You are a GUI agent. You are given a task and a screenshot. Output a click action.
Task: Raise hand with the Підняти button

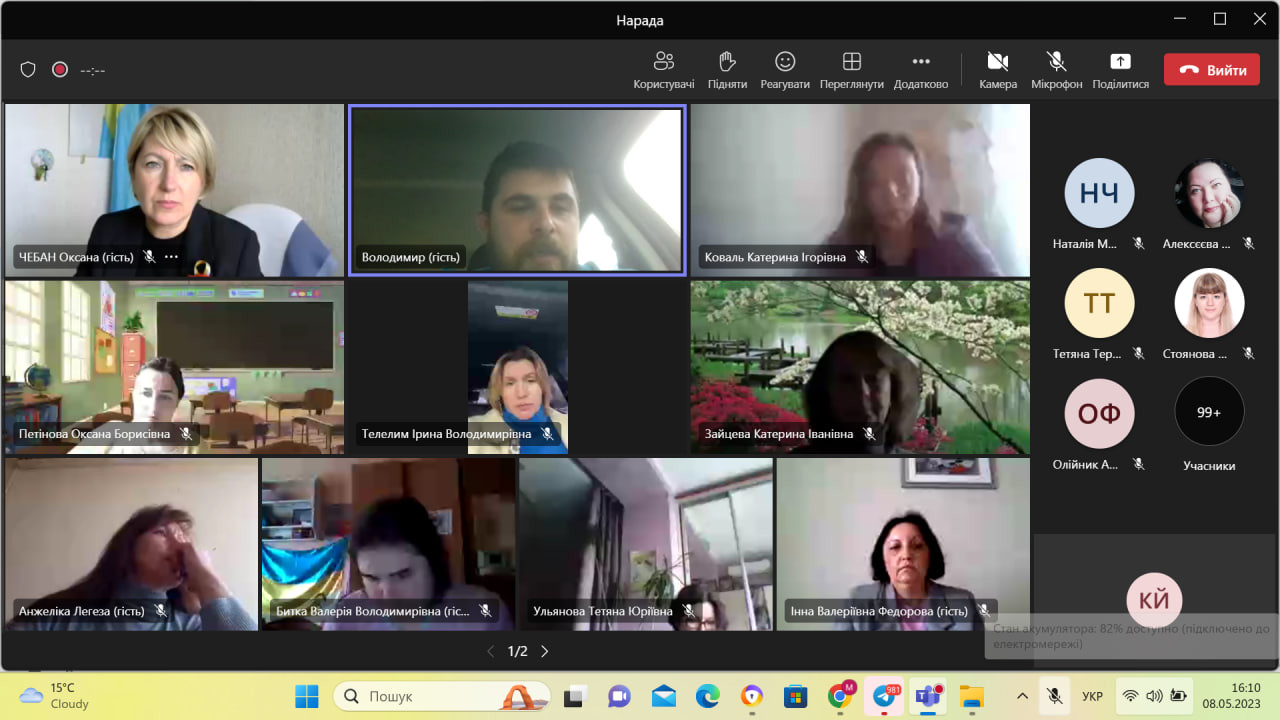[727, 70]
